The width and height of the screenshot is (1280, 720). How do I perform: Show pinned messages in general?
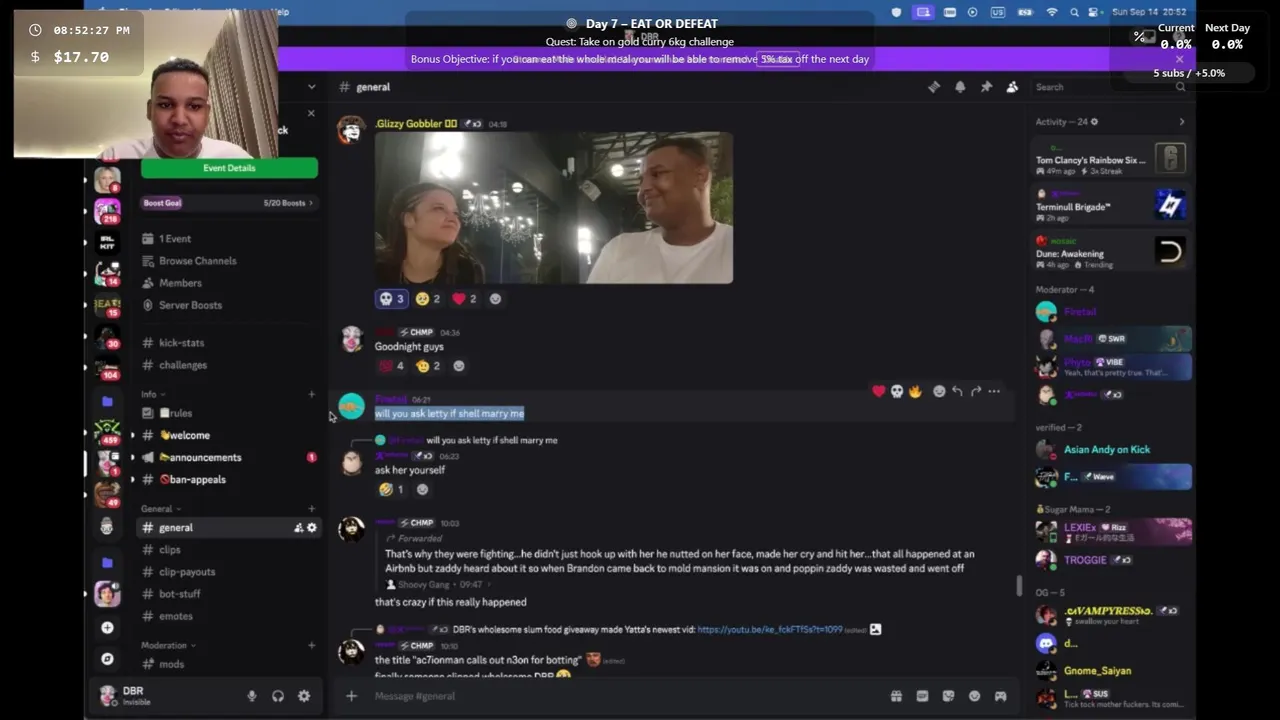click(986, 87)
